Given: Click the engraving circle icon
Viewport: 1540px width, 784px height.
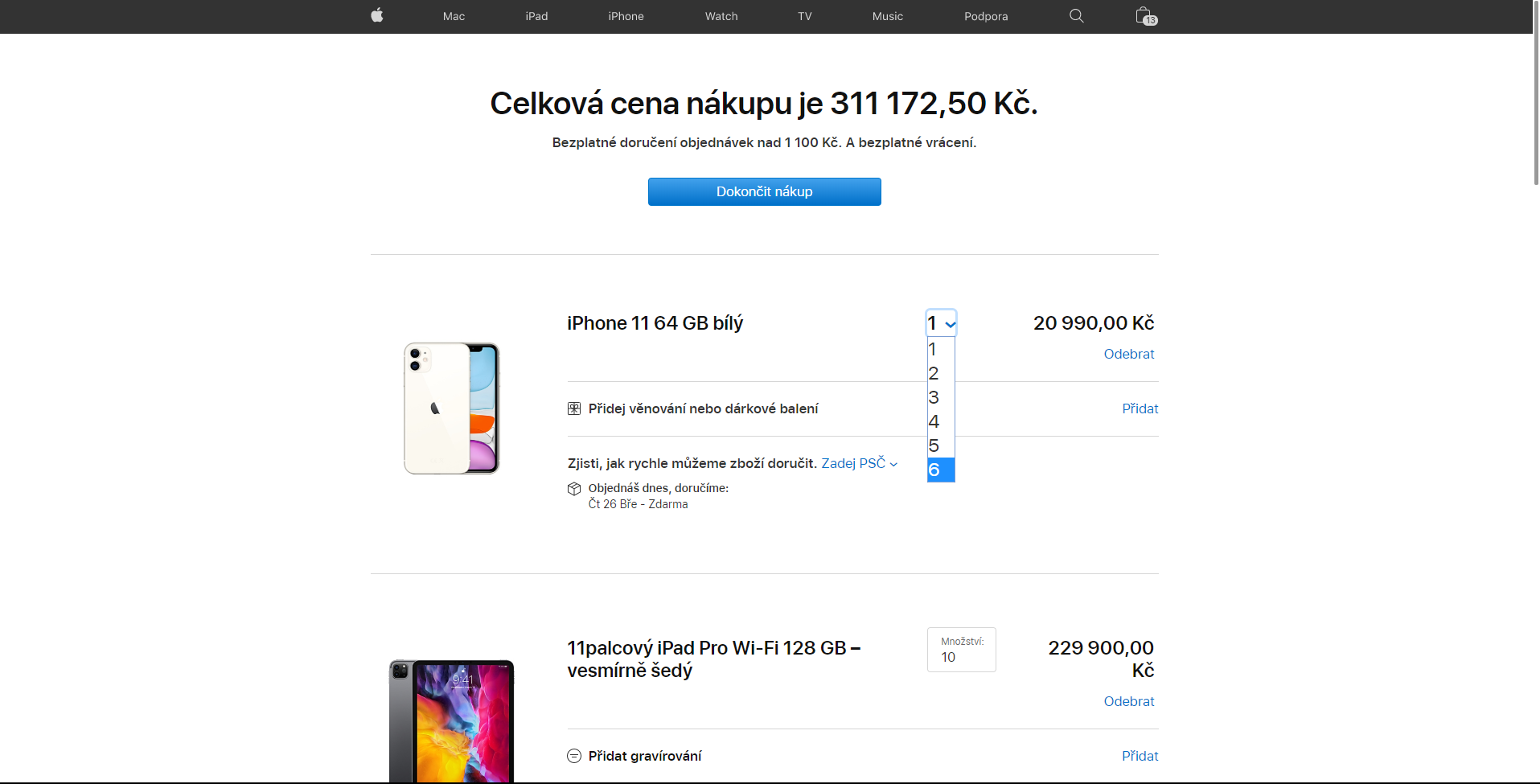Looking at the screenshot, I should click(574, 756).
